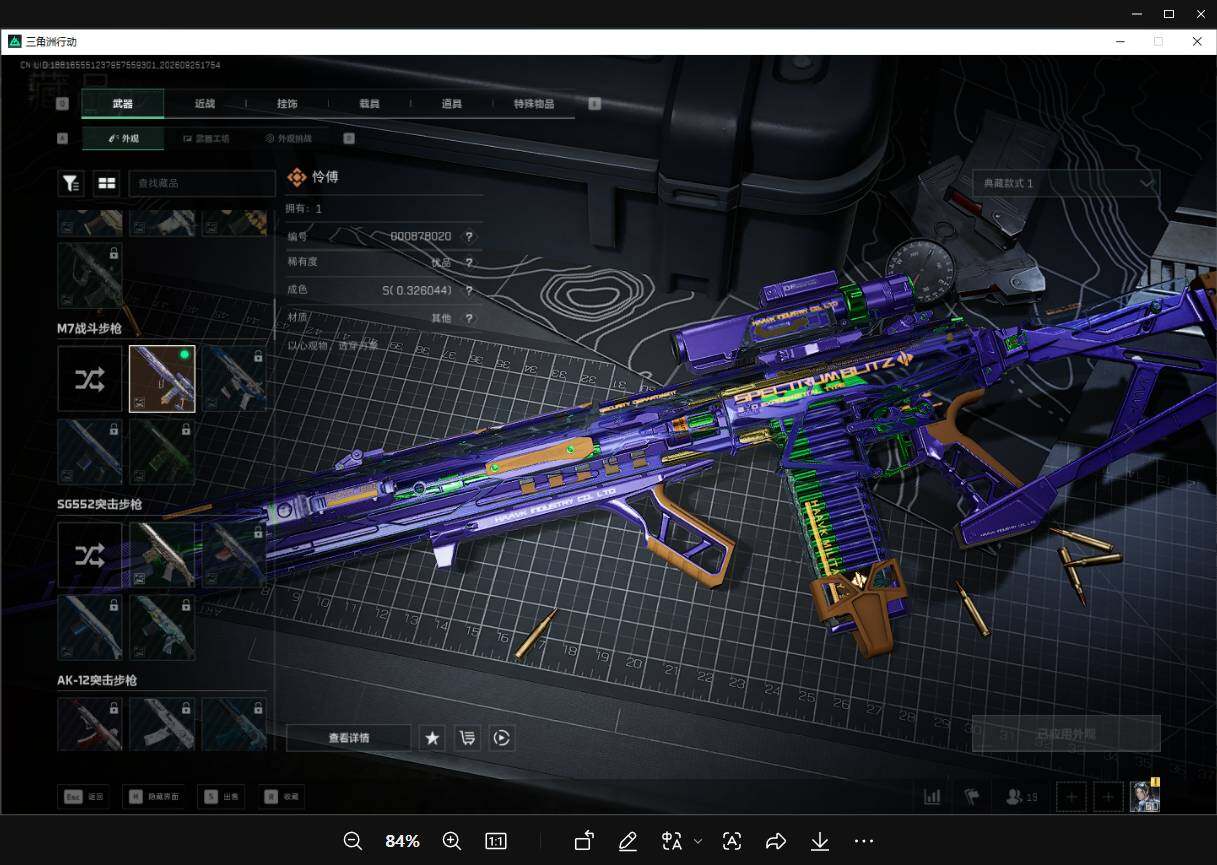Go to the 载具 tab

tap(369, 104)
